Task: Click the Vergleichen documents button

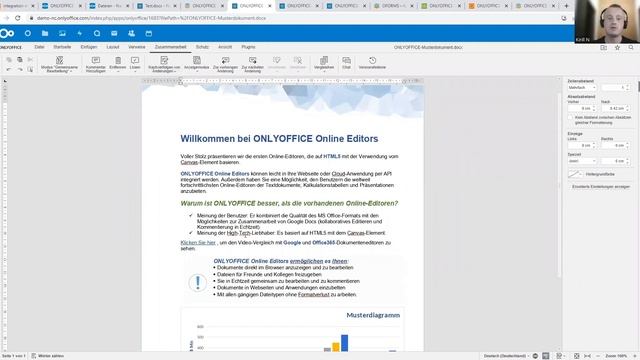Action: point(324,63)
